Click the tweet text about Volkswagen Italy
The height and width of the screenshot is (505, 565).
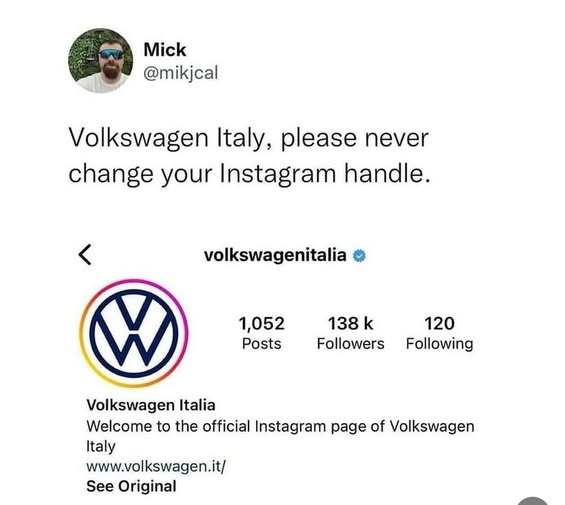tap(249, 156)
